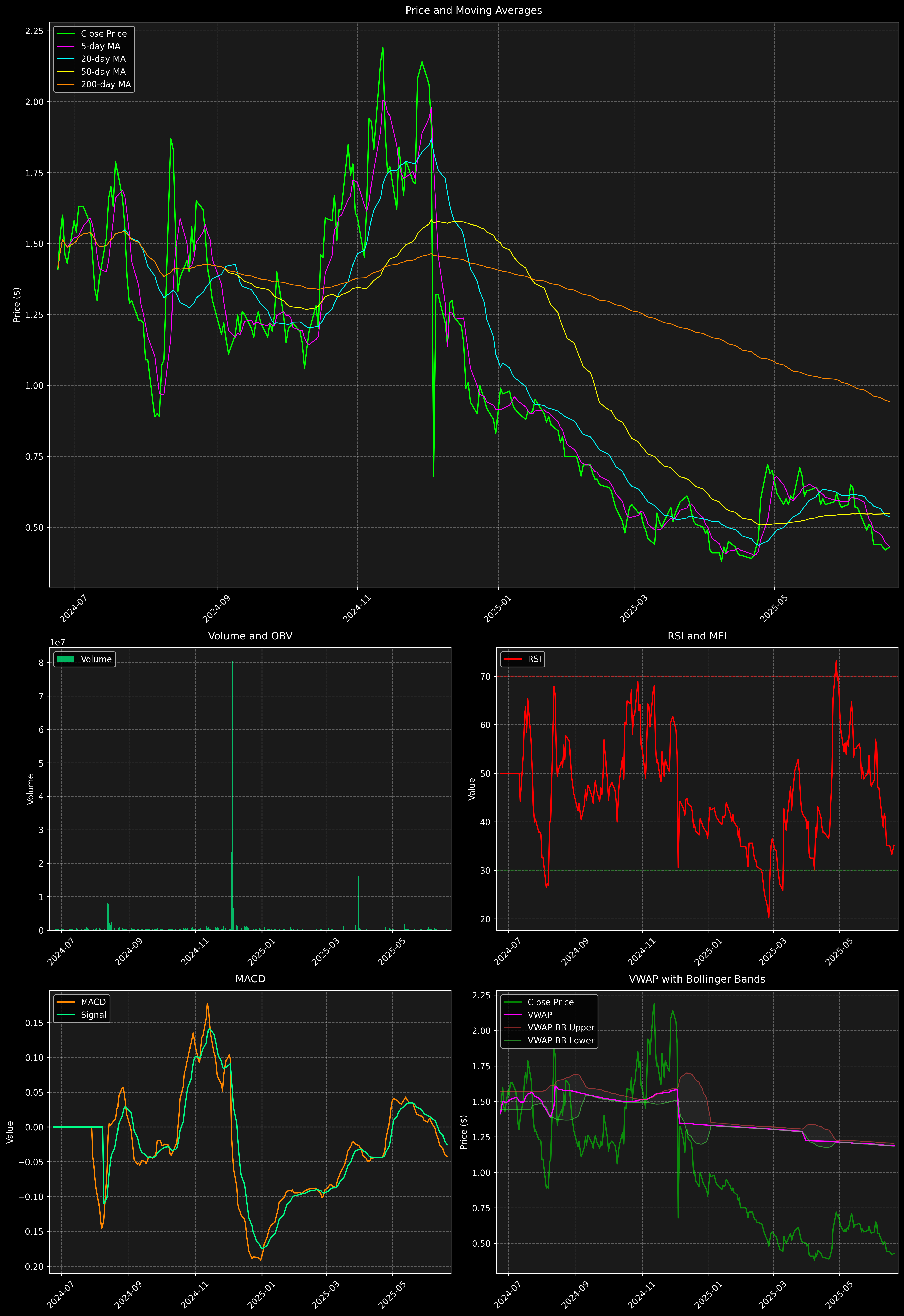Click the 'Volume' text in volume chart legend

pos(96,659)
